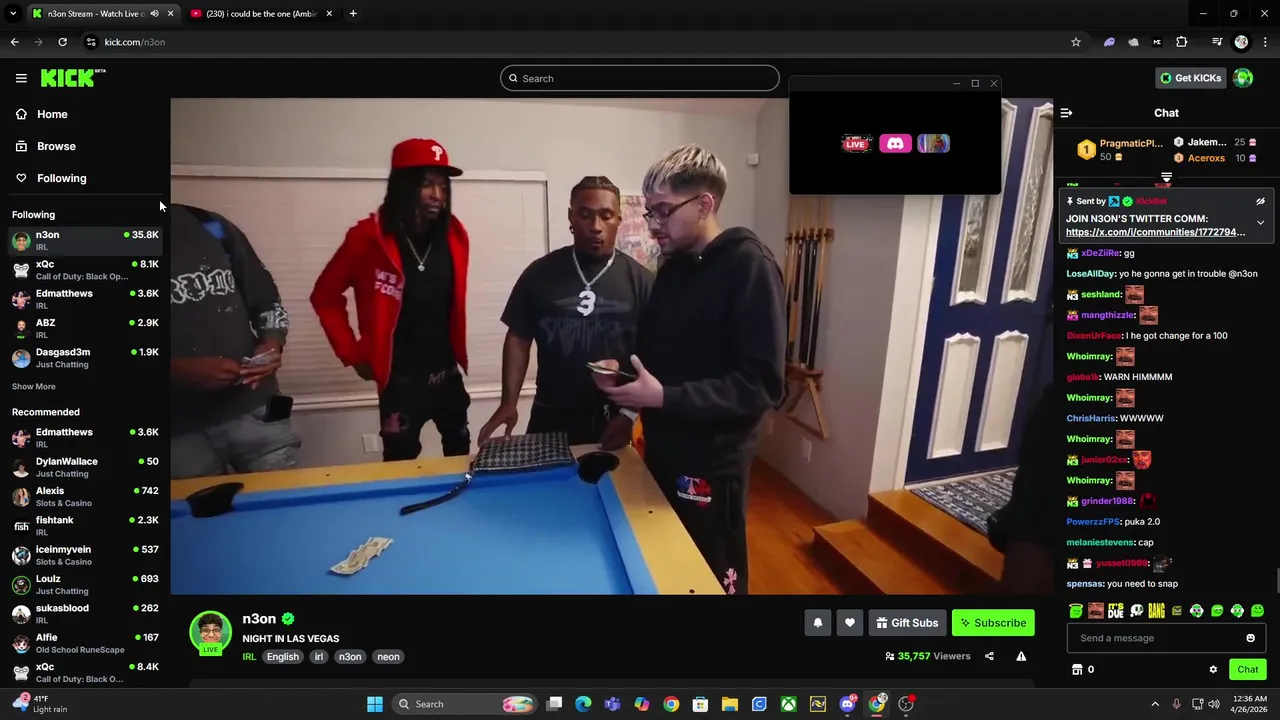Screen dimensions: 1280x720
Task: Collapse chat with the arrow icon
Action: [1066, 113]
